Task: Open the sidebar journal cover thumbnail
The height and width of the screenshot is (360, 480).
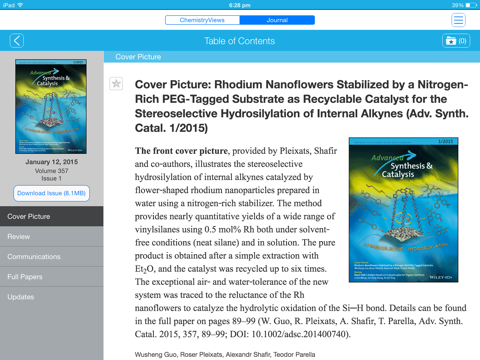Action: pos(51,107)
